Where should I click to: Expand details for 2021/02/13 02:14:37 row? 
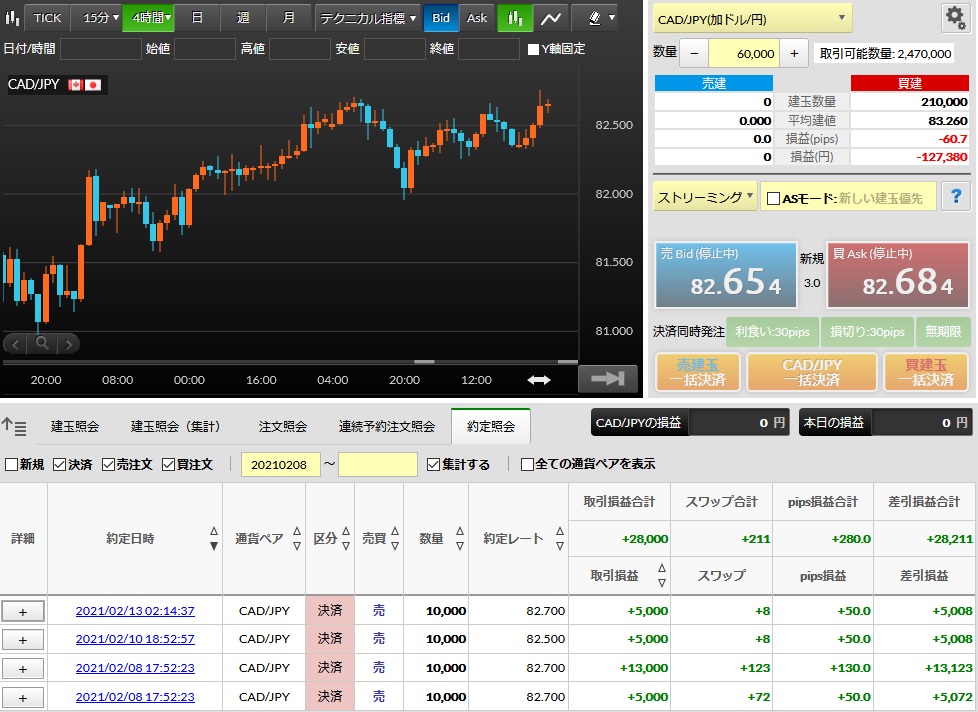(23, 612)
